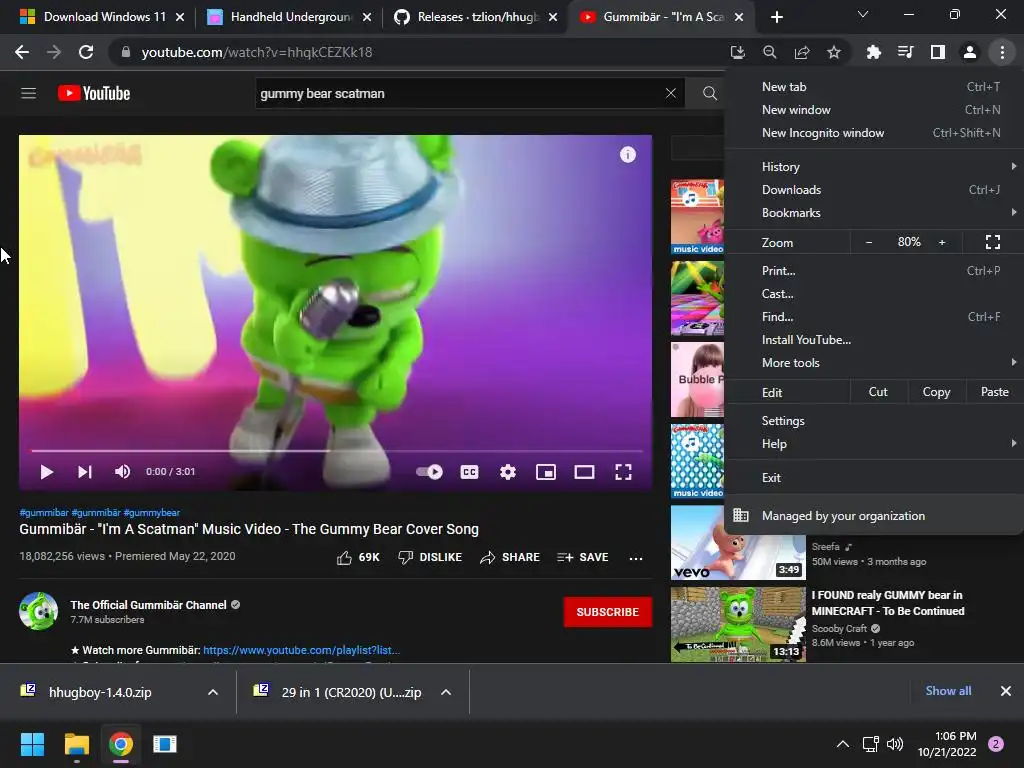This screenshot has width=1024, height=768.
Task: Open Downloads from Chrome menu
Action: click(x=874, y=189)
